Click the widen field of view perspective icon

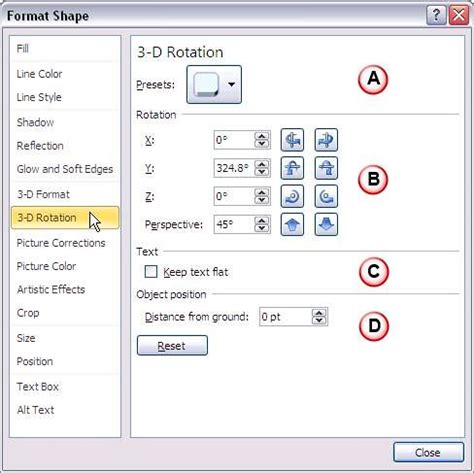point(326,224)
